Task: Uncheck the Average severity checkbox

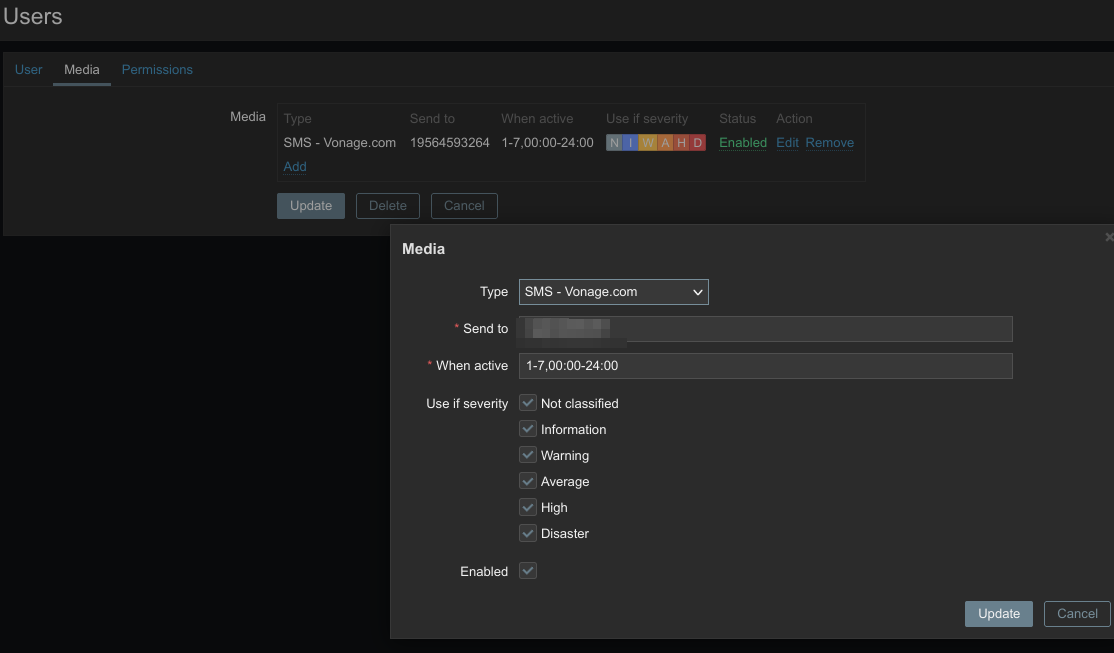Action: tap(528, 481)
